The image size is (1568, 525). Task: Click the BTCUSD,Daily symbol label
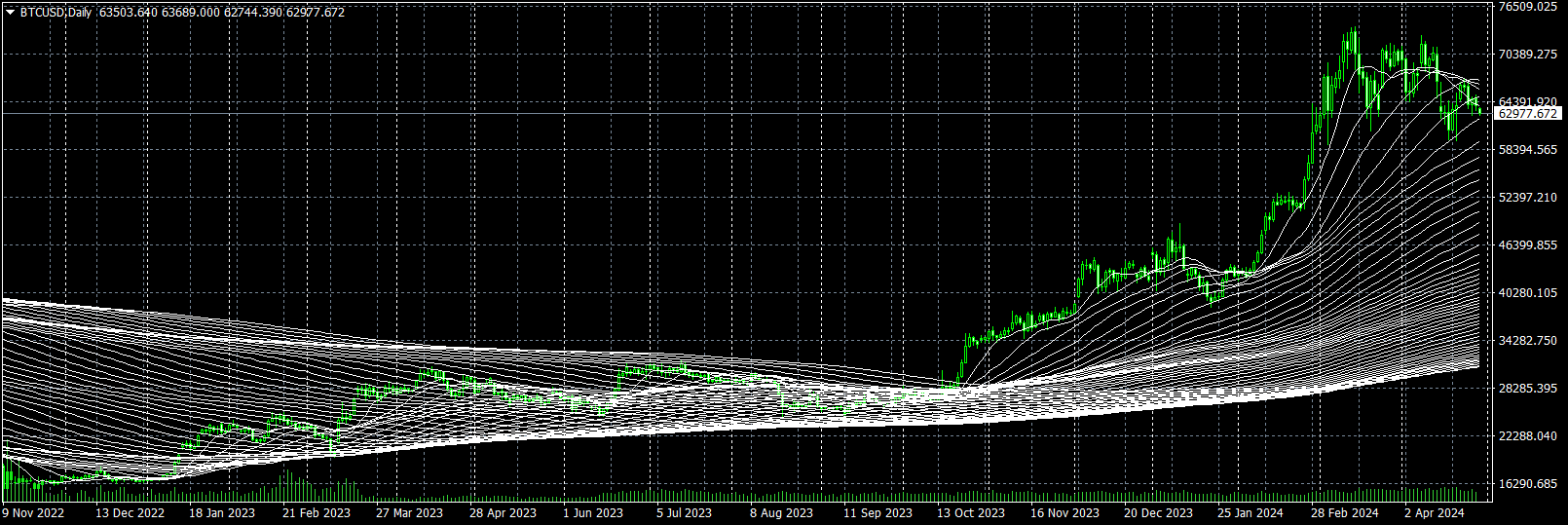56,13
